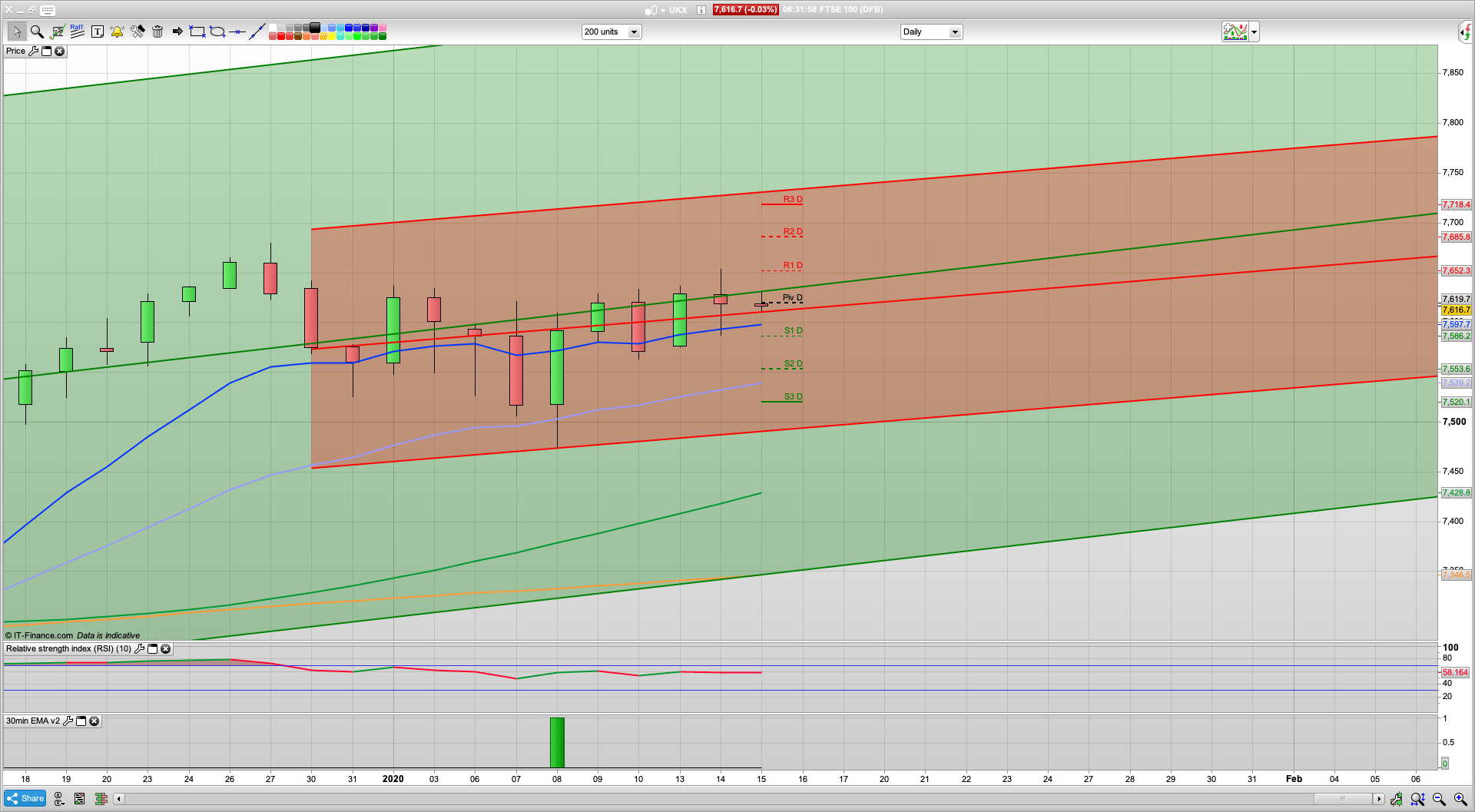Click the Share button

[25, 799]
